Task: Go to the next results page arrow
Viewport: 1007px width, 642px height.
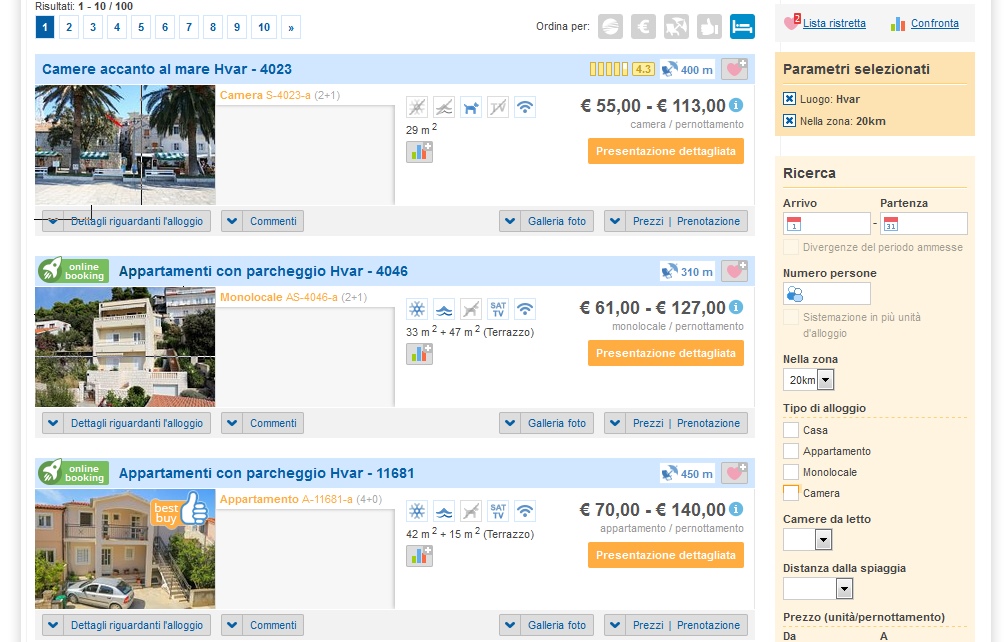Action: point(291,27)
